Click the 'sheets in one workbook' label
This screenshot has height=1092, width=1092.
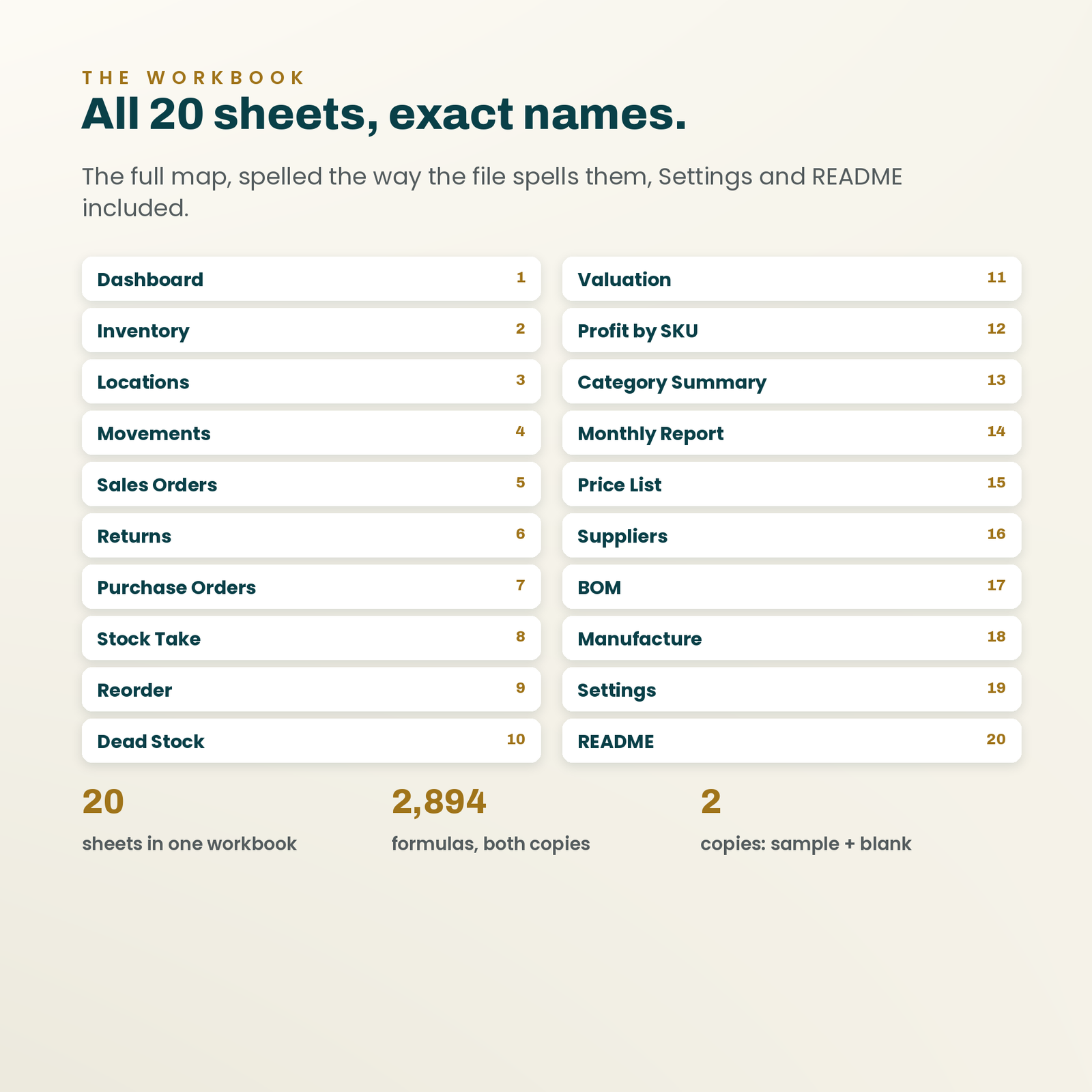[189, 844]
